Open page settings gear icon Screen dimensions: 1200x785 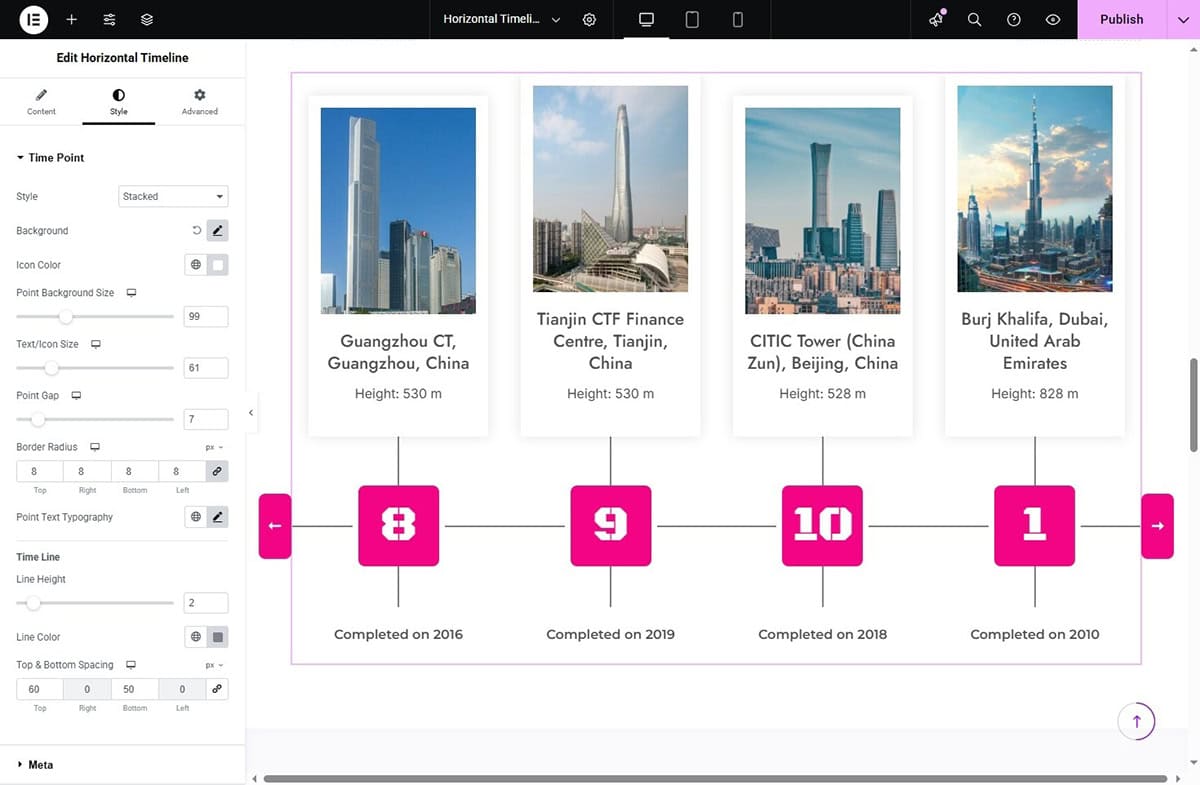[589, 19]
